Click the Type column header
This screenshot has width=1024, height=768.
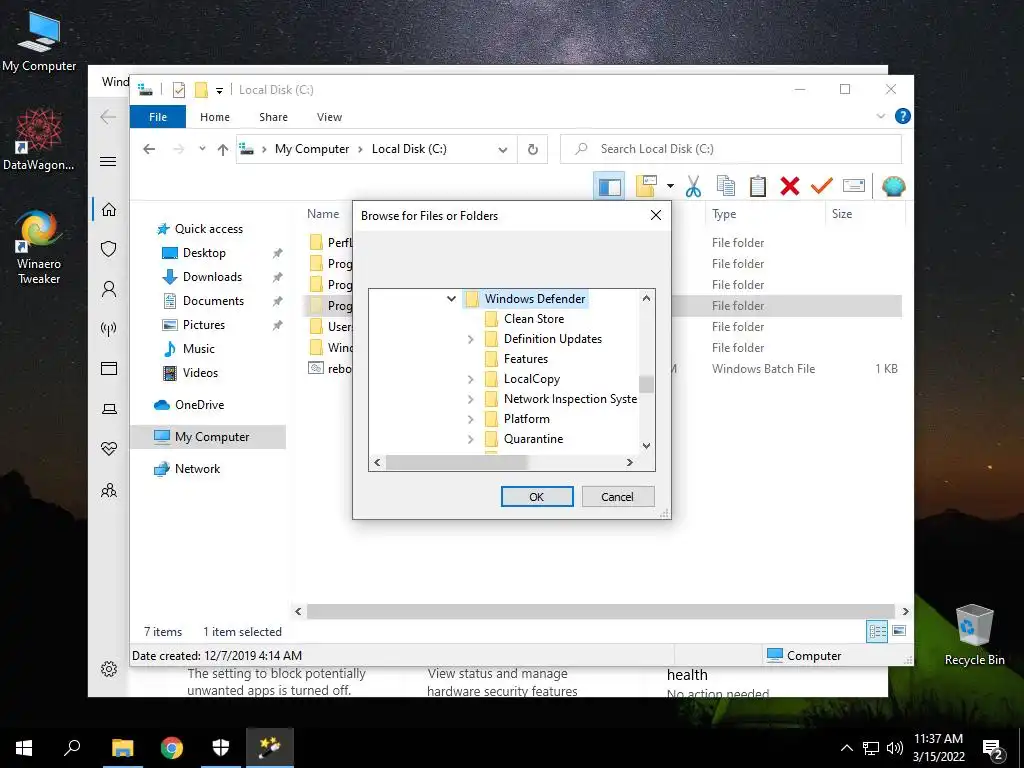pos(724,214)
